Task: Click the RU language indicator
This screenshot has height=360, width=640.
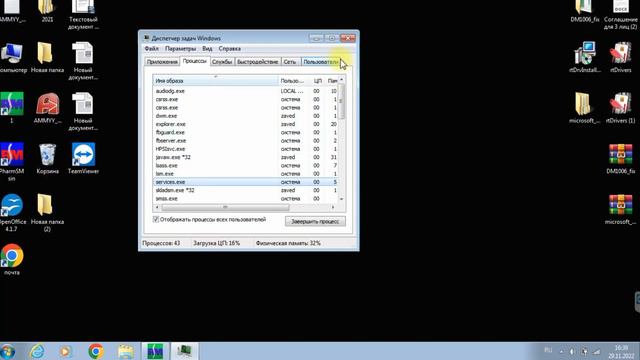Action: (x=548, y=351)
